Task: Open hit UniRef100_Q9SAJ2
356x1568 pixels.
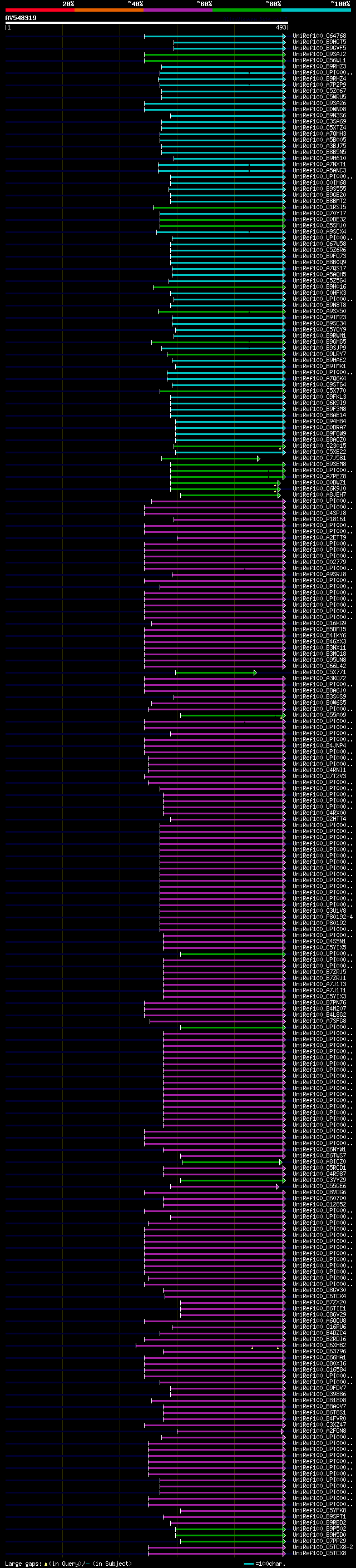Action: [319, 54]
